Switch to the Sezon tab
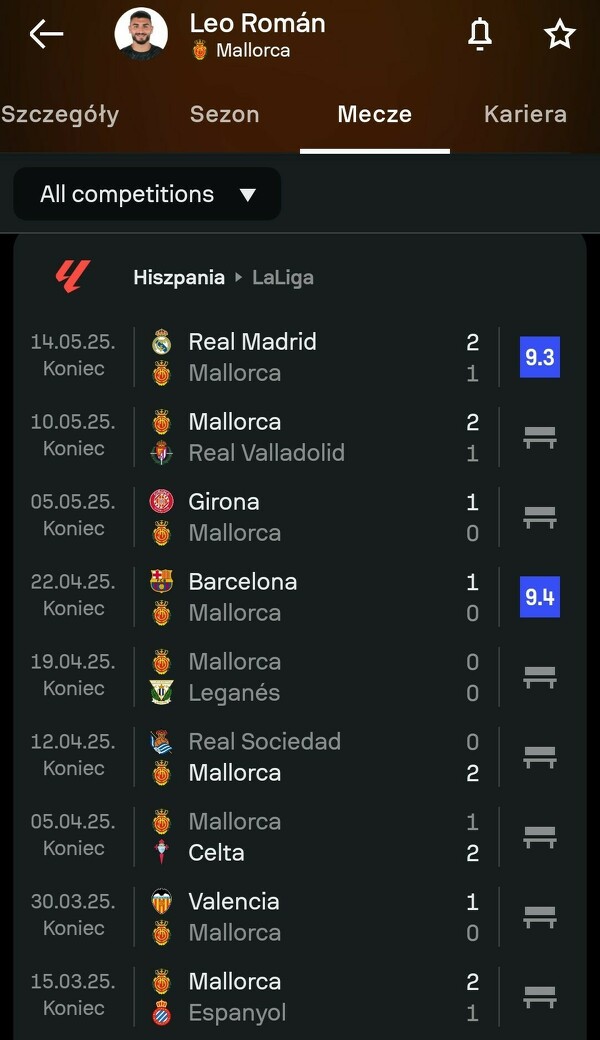Screen dimensions: 600x1040 coord(224,114)
